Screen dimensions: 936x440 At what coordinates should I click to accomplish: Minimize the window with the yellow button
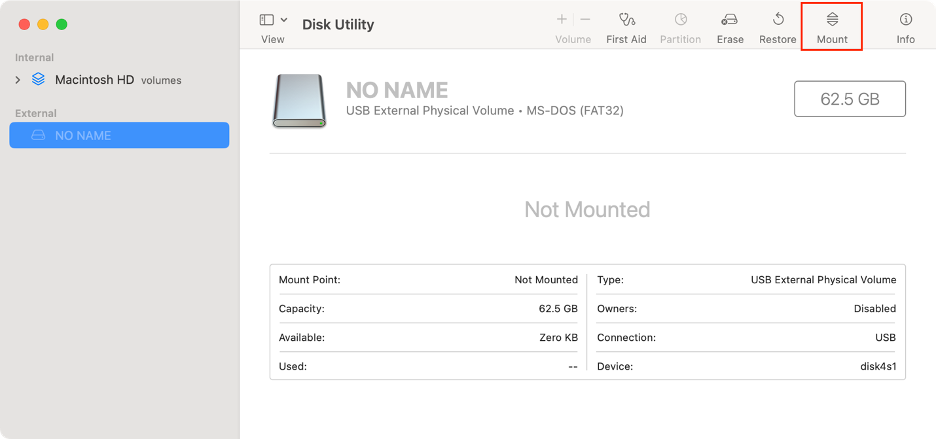(43, 24)
